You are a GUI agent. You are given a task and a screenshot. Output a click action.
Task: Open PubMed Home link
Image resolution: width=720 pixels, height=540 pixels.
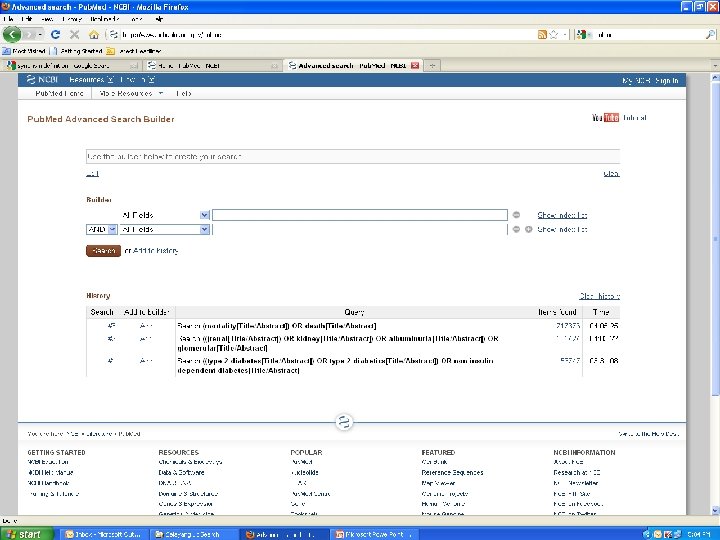click(59, 93)
